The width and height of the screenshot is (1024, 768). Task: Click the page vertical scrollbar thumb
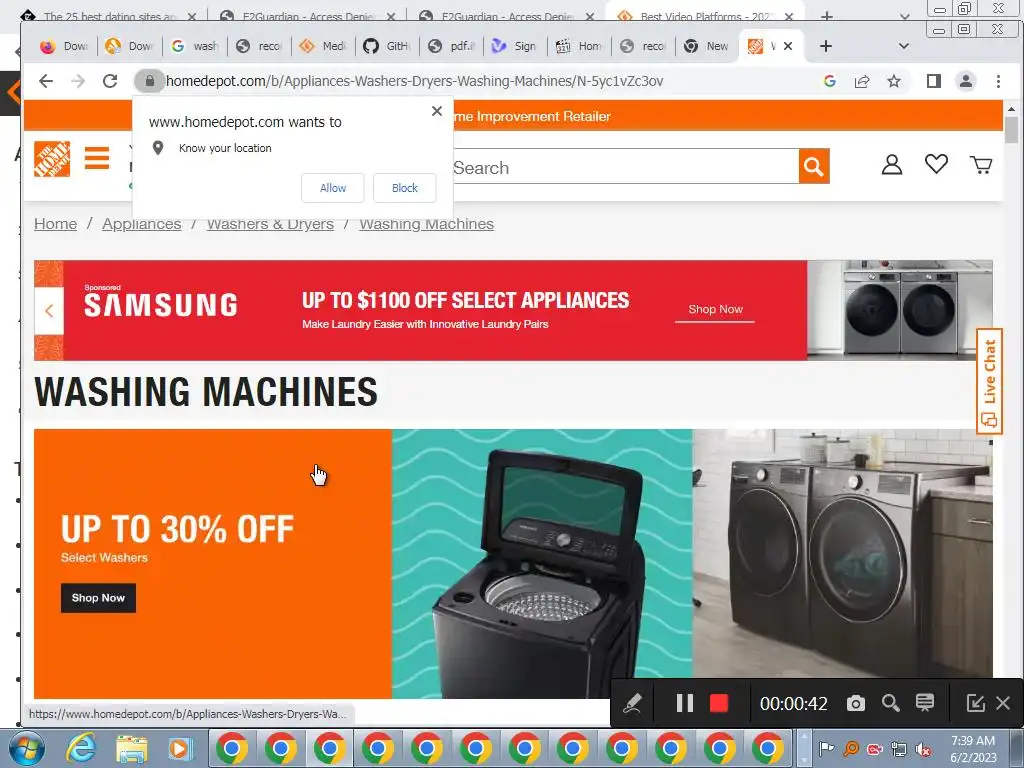coord(1011,129)
